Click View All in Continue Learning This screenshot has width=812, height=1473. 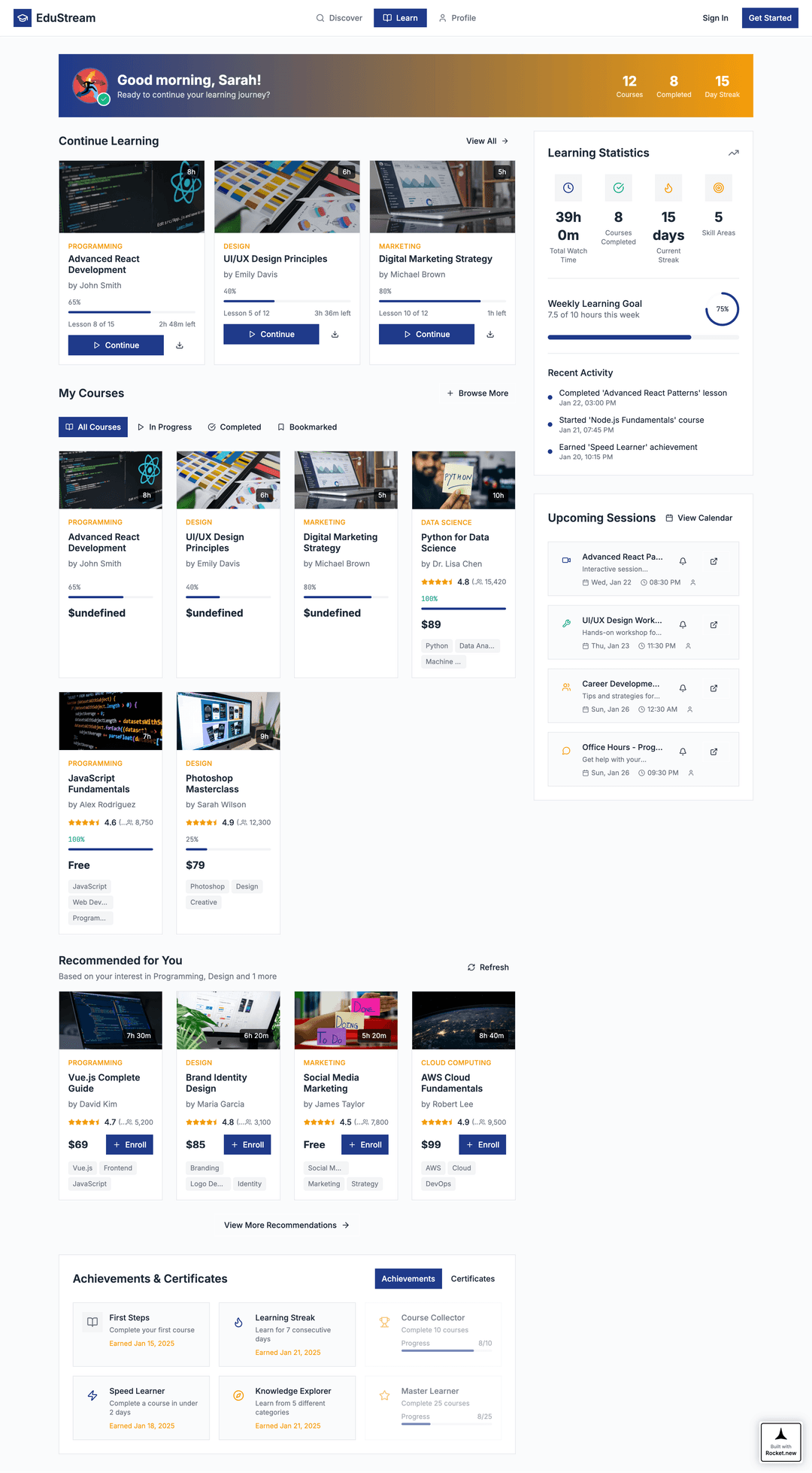coord(487,141)
